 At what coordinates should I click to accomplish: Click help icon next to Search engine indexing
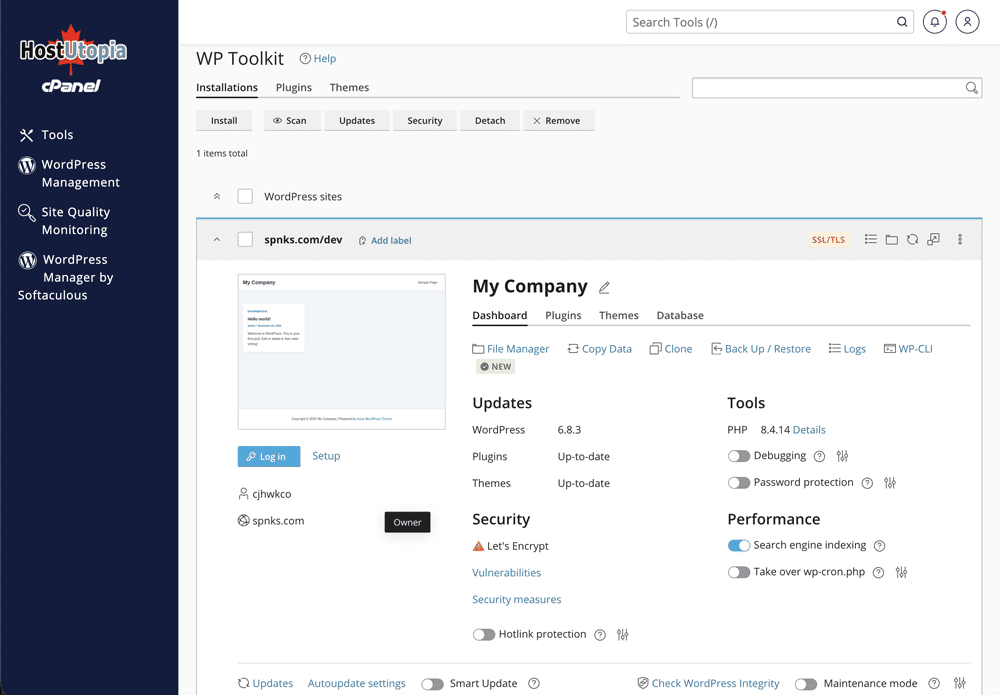point(880,546)
